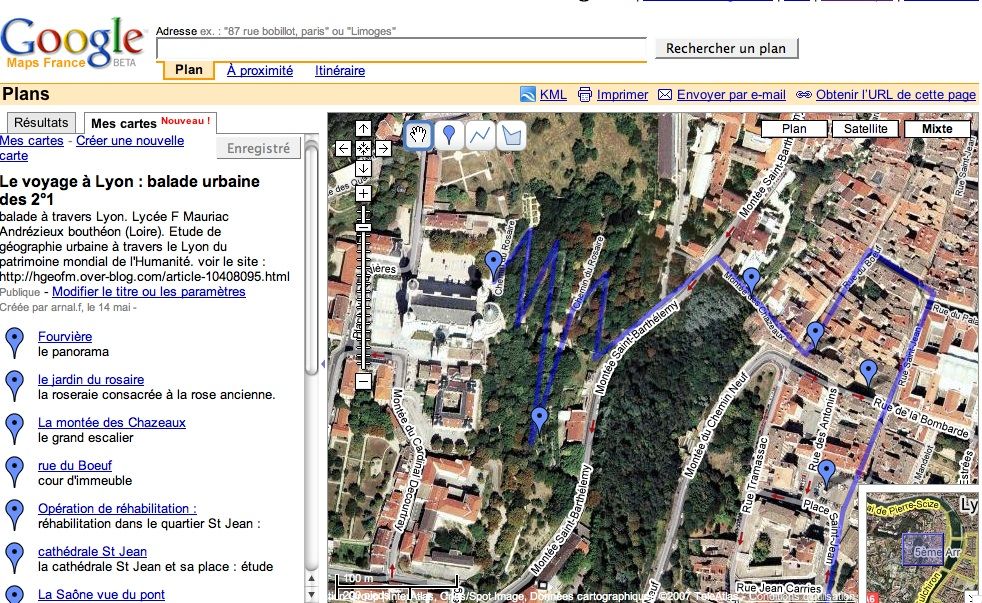Click the marker icon beside cathédrale St Jean
This screenshot has height=603, width=982.
click(x=14, y=557)
